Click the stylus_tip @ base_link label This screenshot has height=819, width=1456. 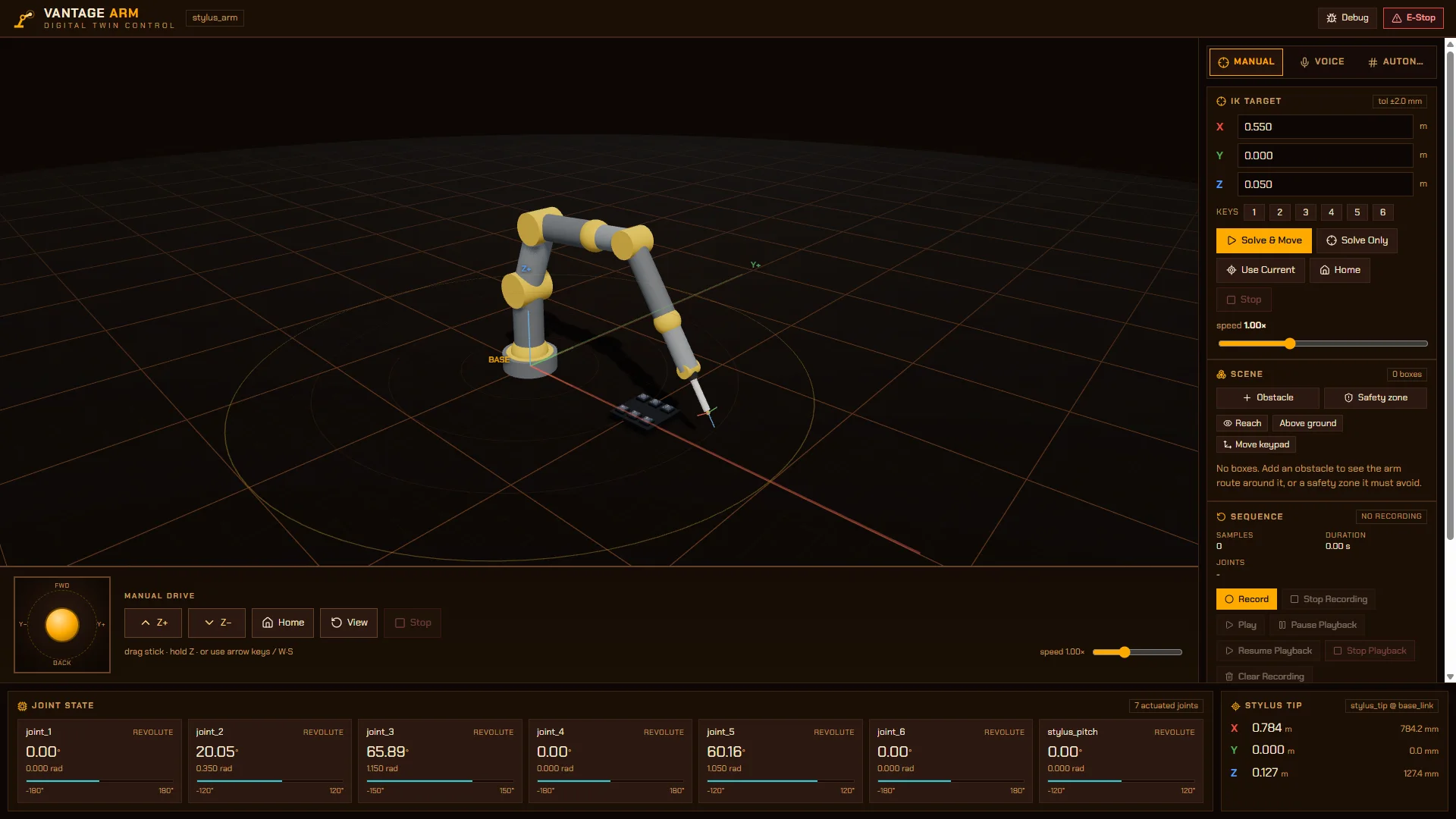click(x=1392, y=705)
